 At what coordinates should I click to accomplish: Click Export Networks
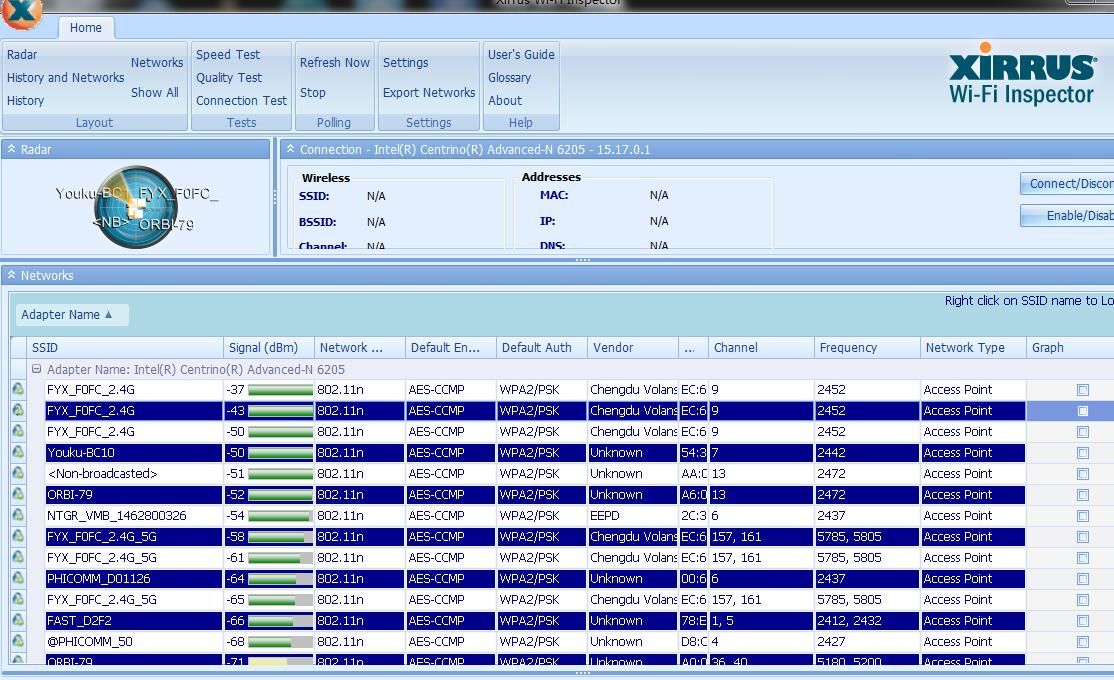coord(429,92)
